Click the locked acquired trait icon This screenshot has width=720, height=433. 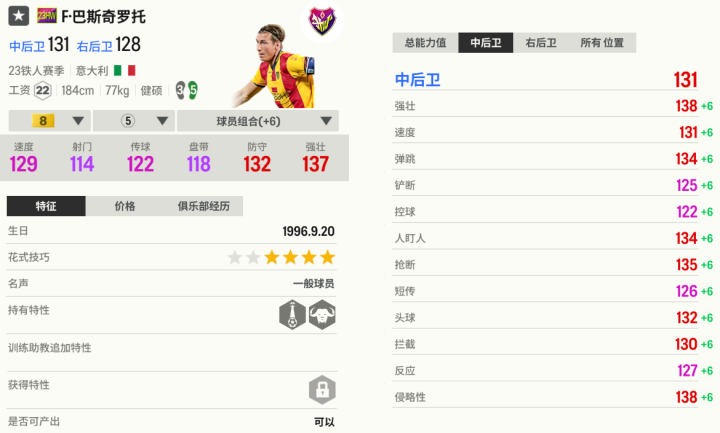pos(322,390)
